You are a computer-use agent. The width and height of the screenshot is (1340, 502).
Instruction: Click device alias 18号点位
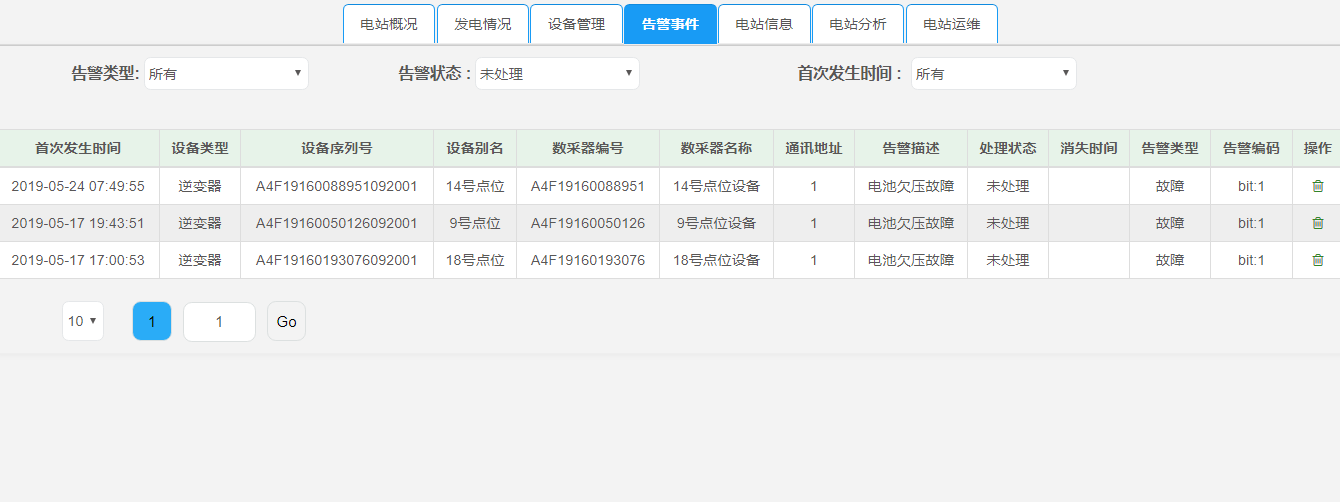(x=475, y=260)
